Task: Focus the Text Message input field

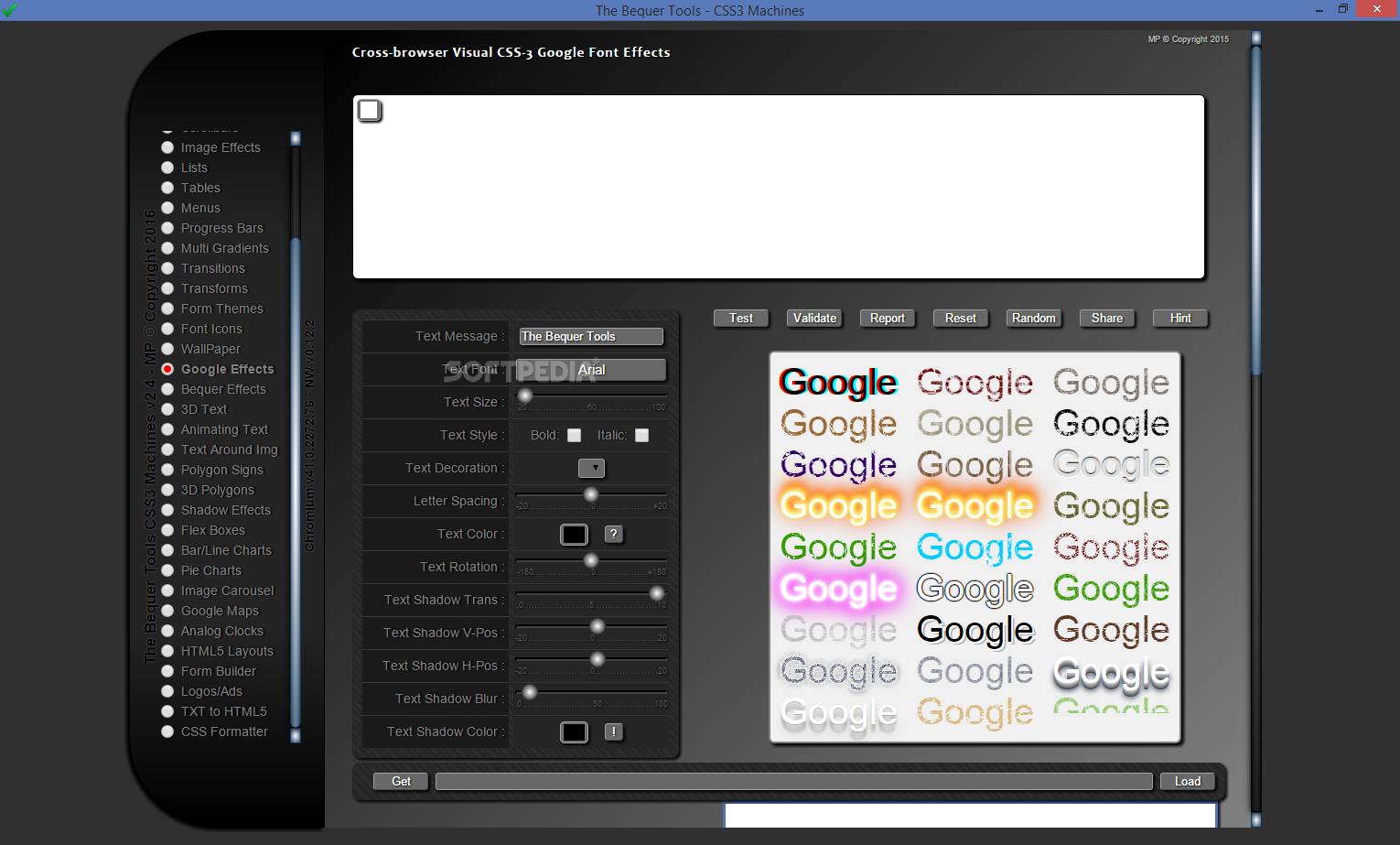Action: (591, 336)
